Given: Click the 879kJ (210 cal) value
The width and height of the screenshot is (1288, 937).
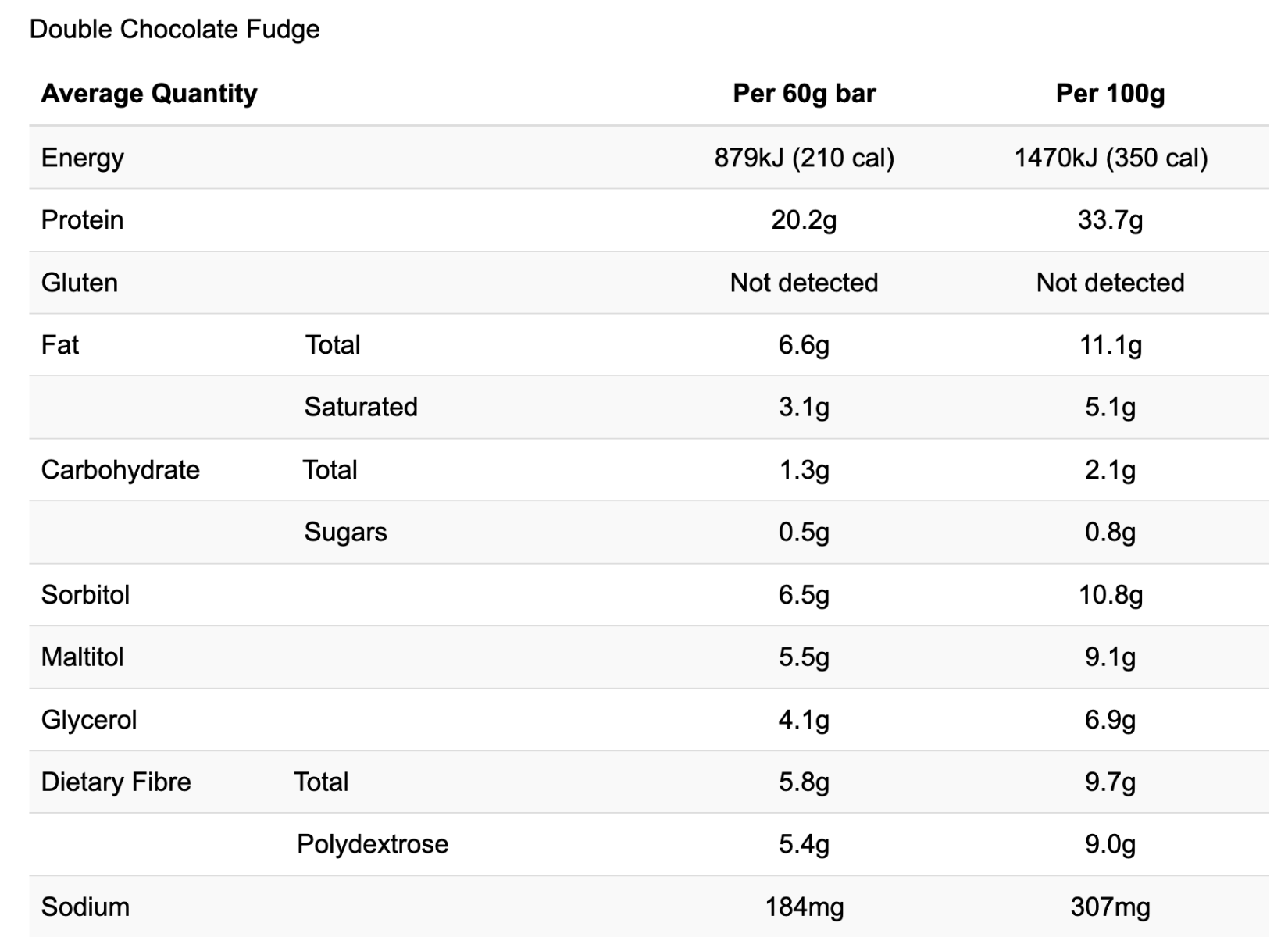Looking at the screenshot, I should coord(805,158).
